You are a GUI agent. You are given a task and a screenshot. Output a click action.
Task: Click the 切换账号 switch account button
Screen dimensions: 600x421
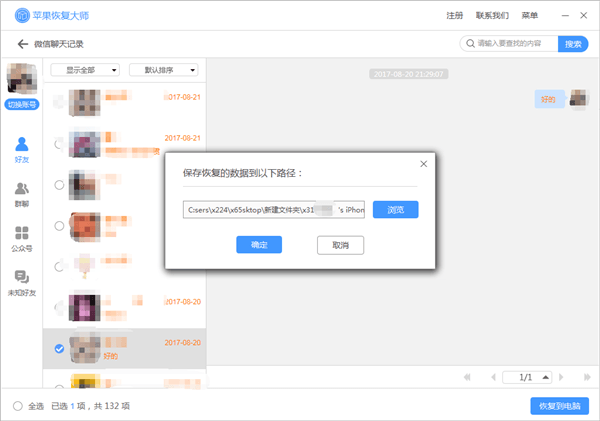(22, 104)
